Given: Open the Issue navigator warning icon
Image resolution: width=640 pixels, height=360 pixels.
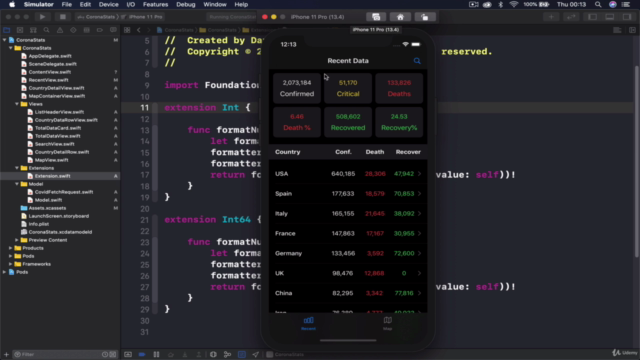Looking at the screenshot, I should pos(60,30).
